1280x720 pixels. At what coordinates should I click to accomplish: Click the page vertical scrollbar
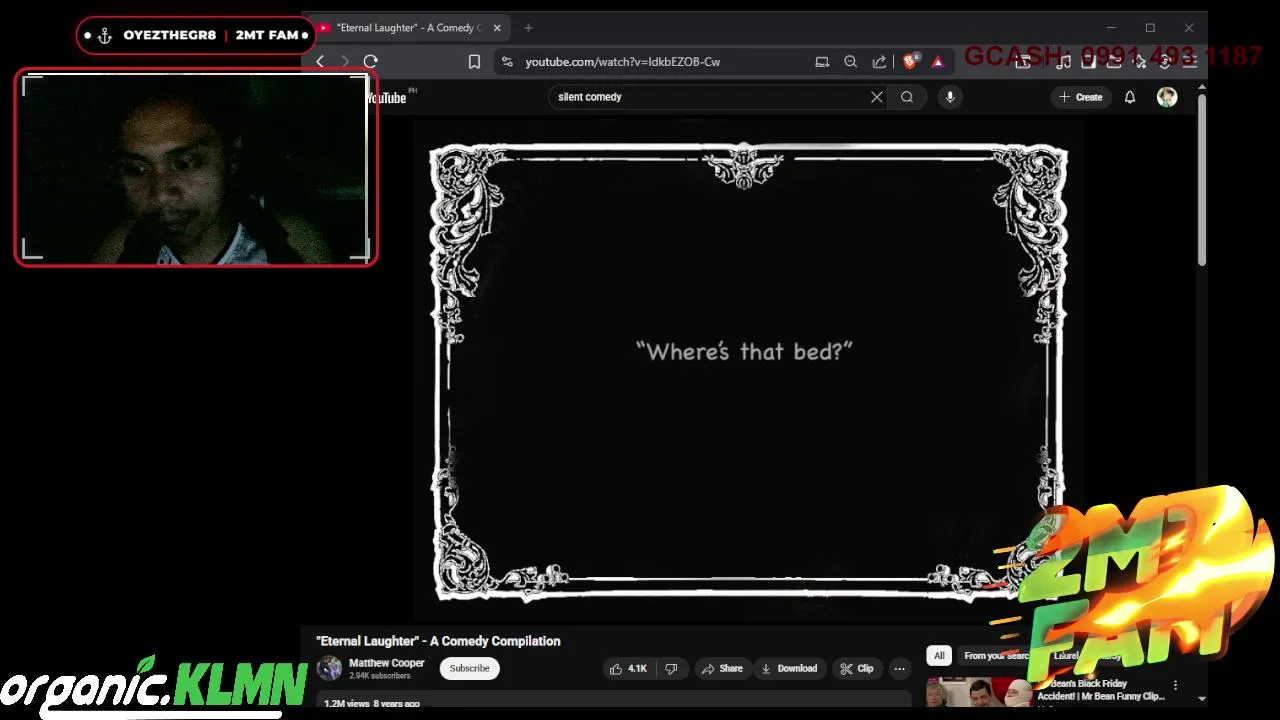(1202, 180)
